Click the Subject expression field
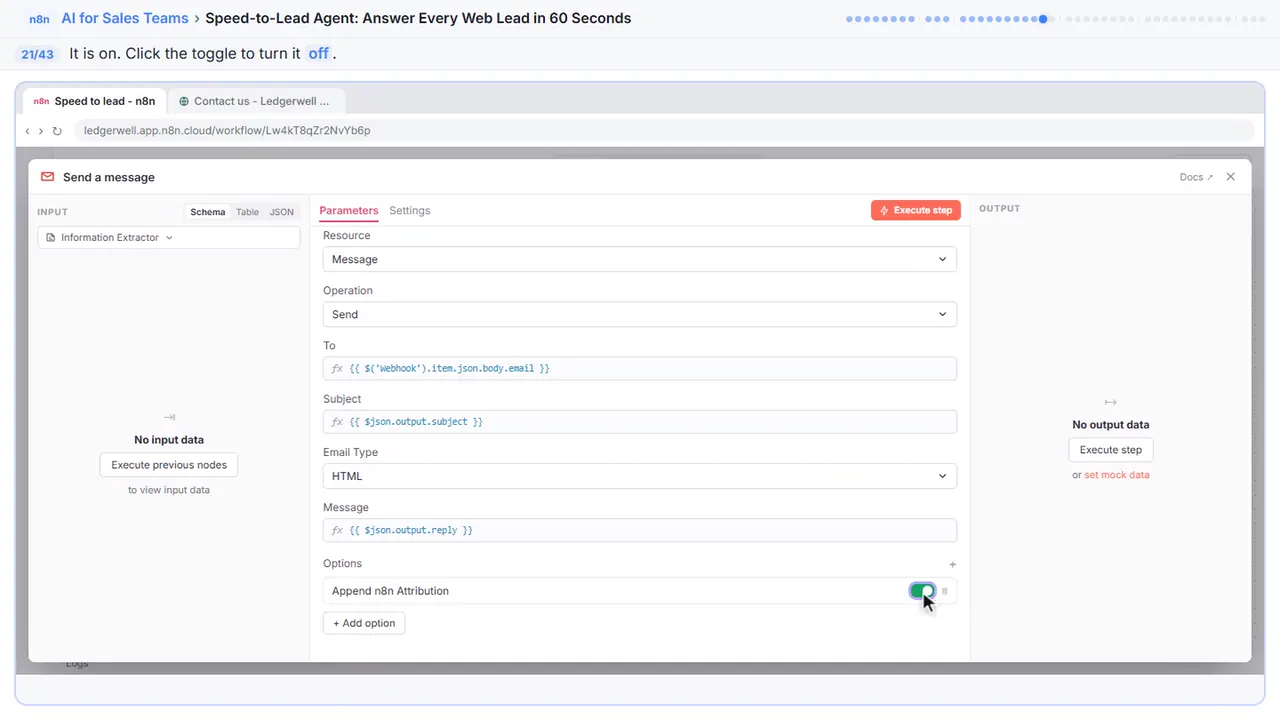1280x720 pixels. tap(639, 422)
